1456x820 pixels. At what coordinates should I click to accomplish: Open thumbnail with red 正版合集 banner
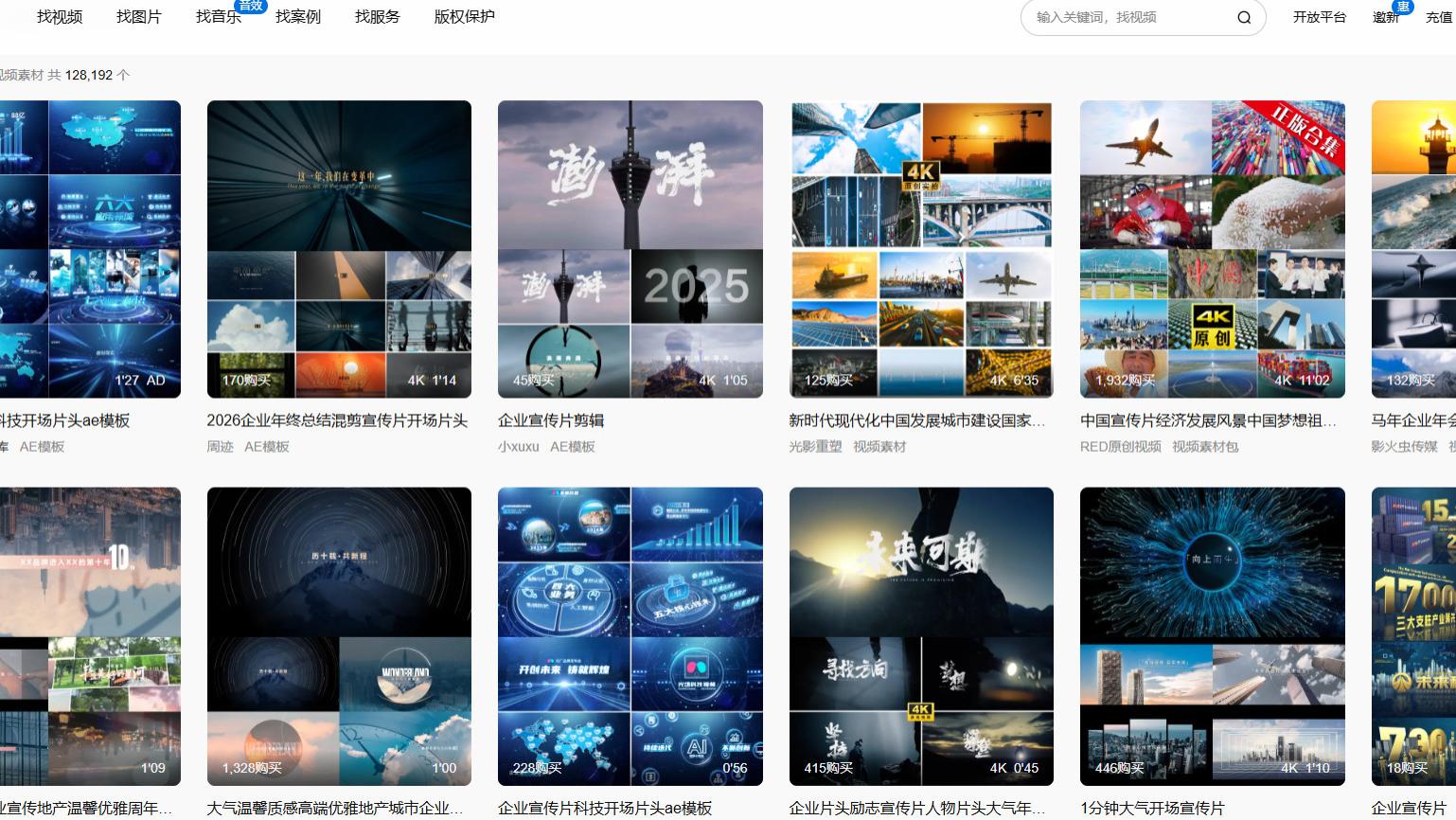click(x=1212, y=249)
